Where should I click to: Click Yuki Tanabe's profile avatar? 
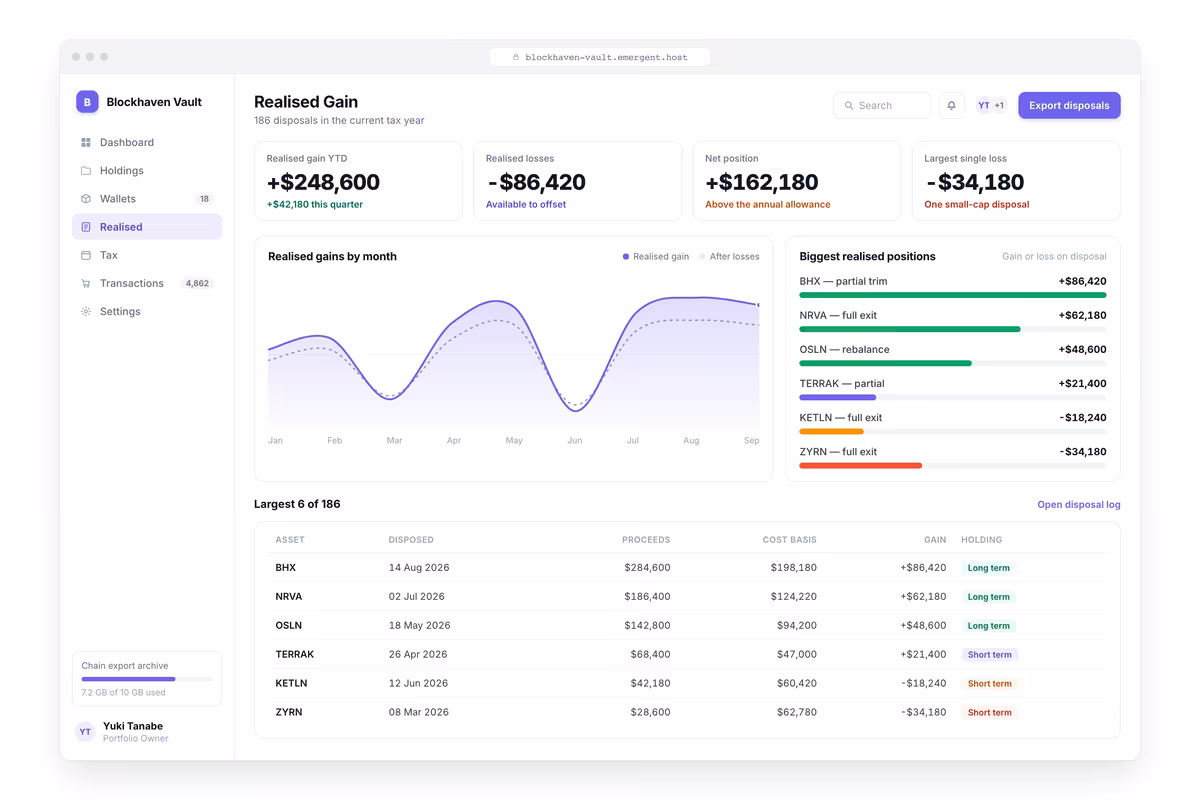pos(85,732)
